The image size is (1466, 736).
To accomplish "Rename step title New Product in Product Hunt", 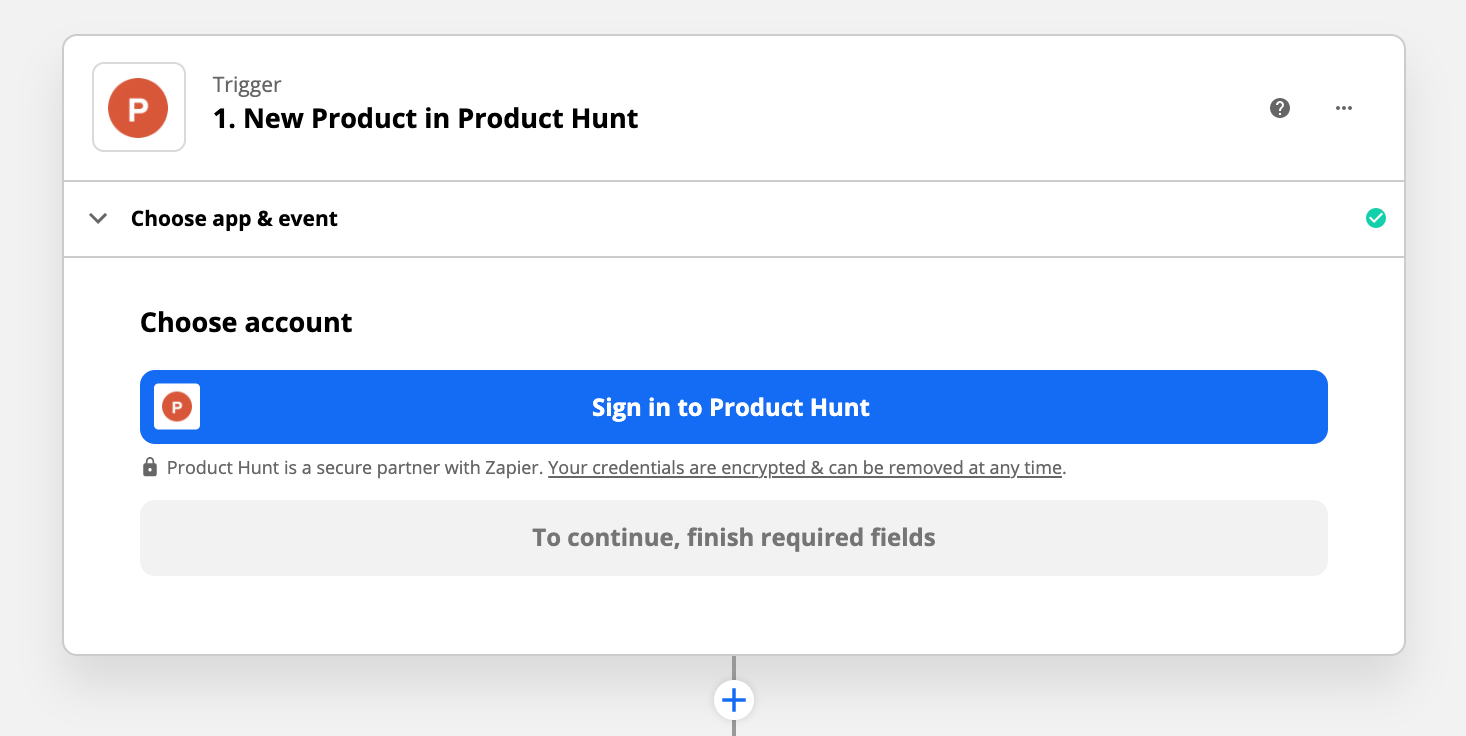I will click(x=426, y=118).
